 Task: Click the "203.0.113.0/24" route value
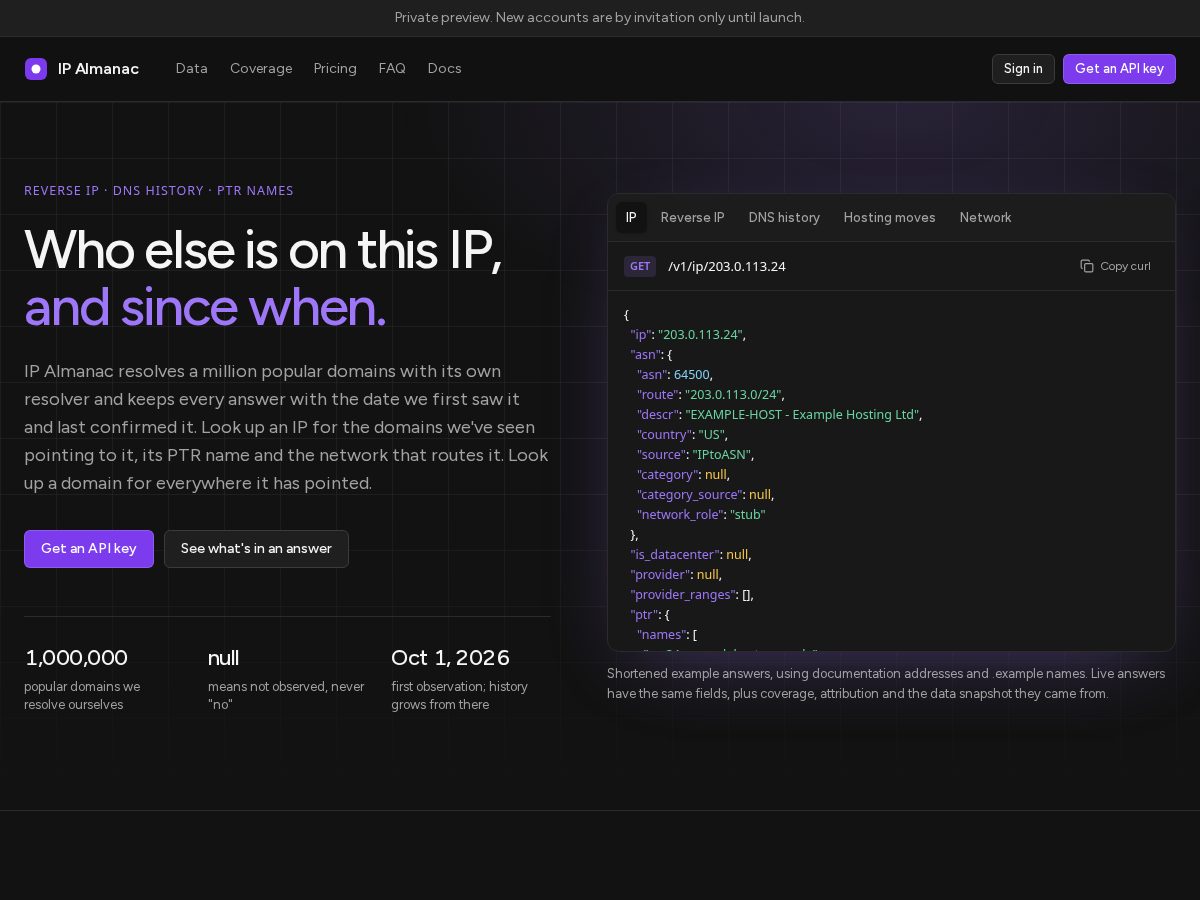pyautogui.click(x=735, y=395)
